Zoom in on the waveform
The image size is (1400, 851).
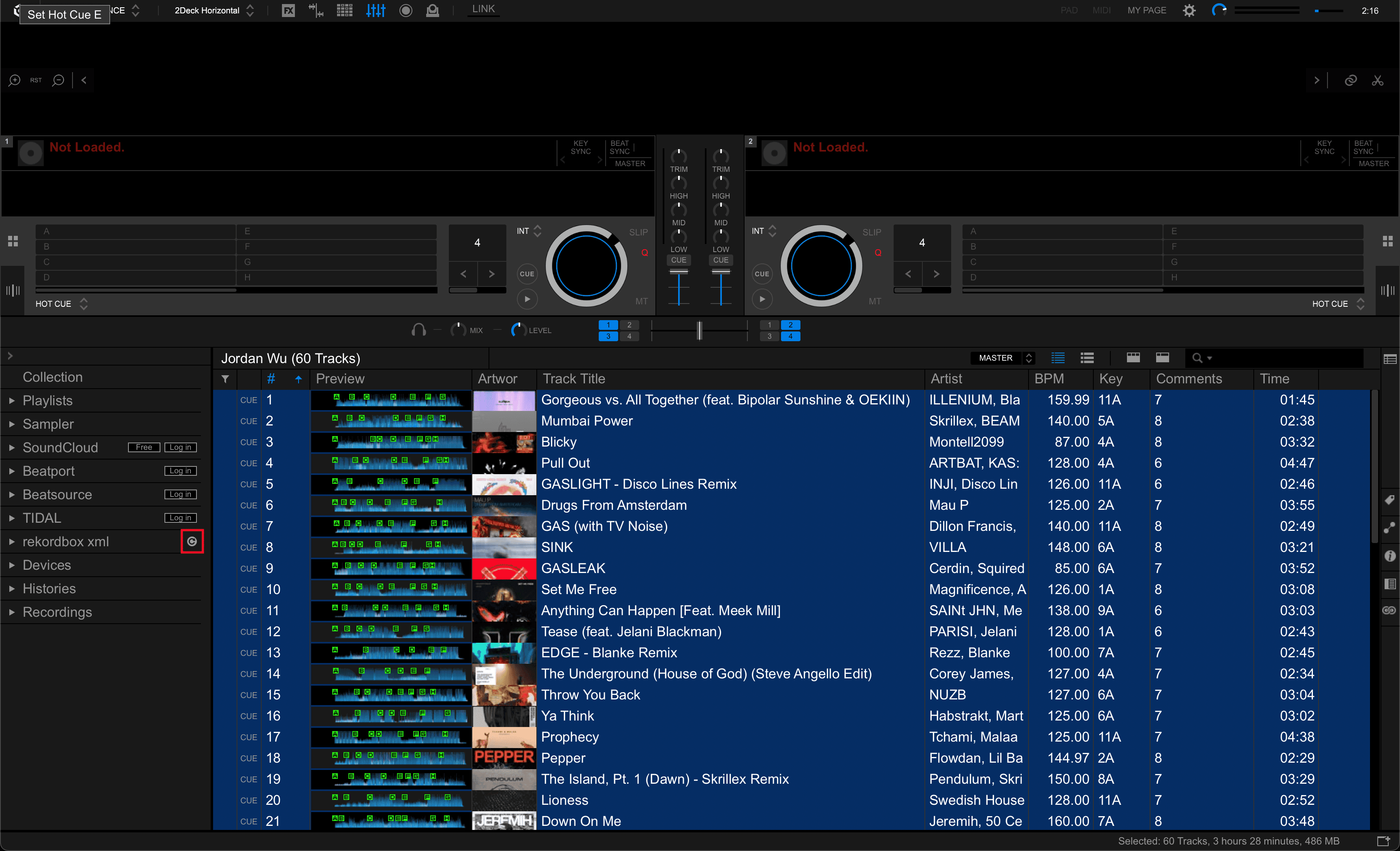point(14,80)
